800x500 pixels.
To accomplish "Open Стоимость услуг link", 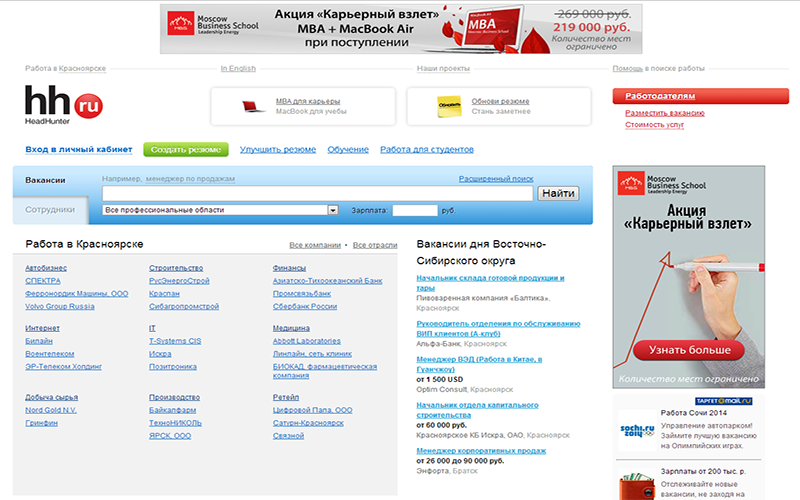I will 655,124.
